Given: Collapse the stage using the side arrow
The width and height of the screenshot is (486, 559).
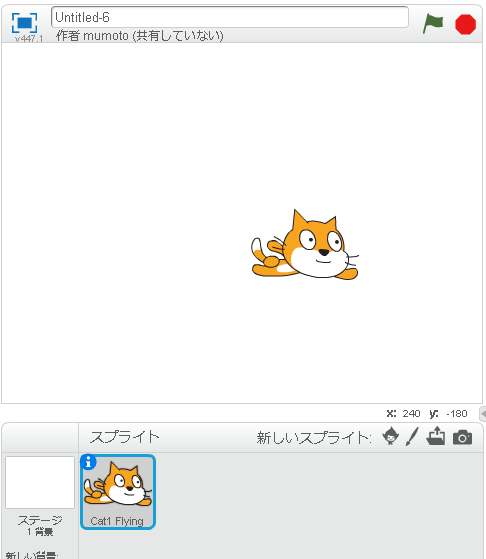Looking at the screenshot, I should 483,414.
